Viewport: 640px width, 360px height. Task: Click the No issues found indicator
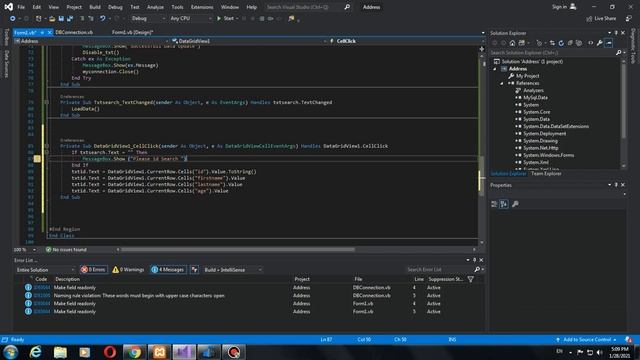(66, 249)
